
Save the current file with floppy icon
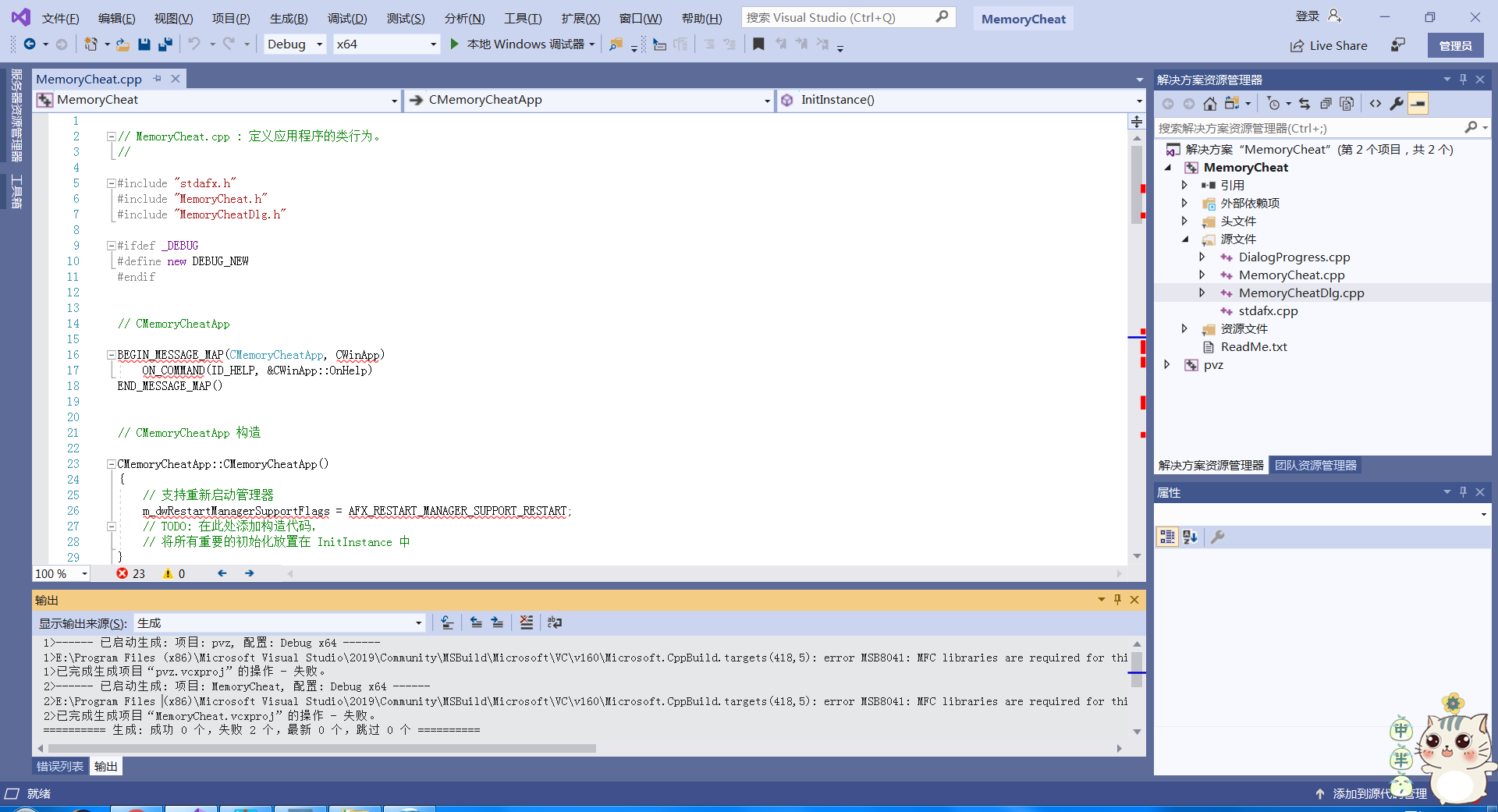144,44
